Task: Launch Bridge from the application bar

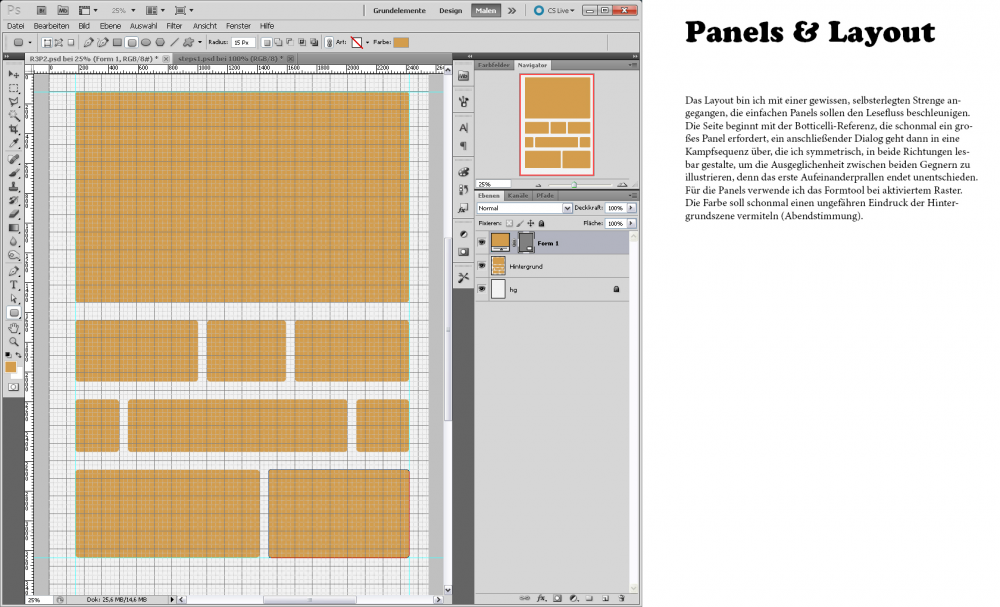Action: coord(41,10)
